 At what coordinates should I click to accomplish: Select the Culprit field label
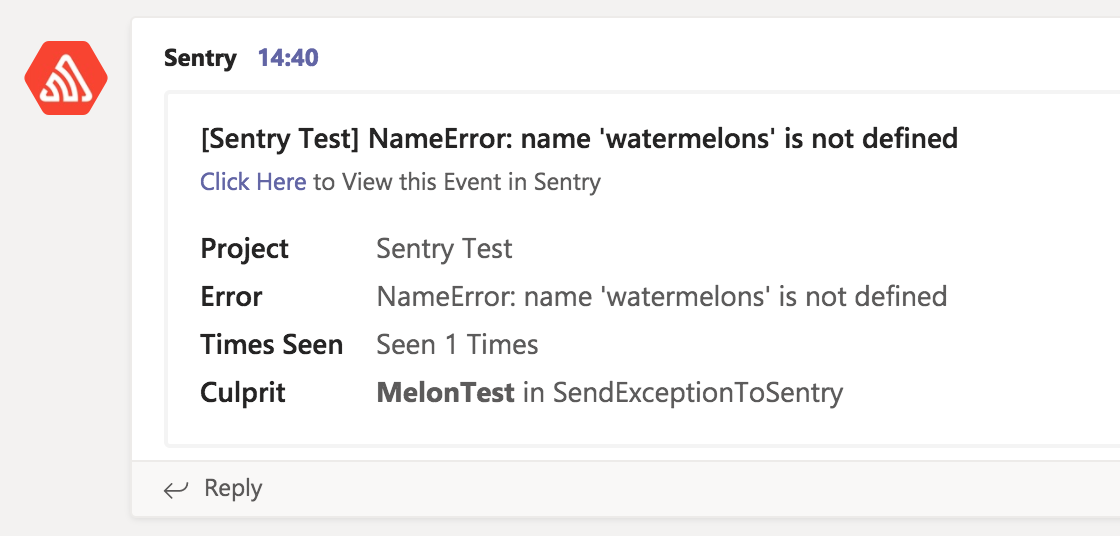pos(243,393)
